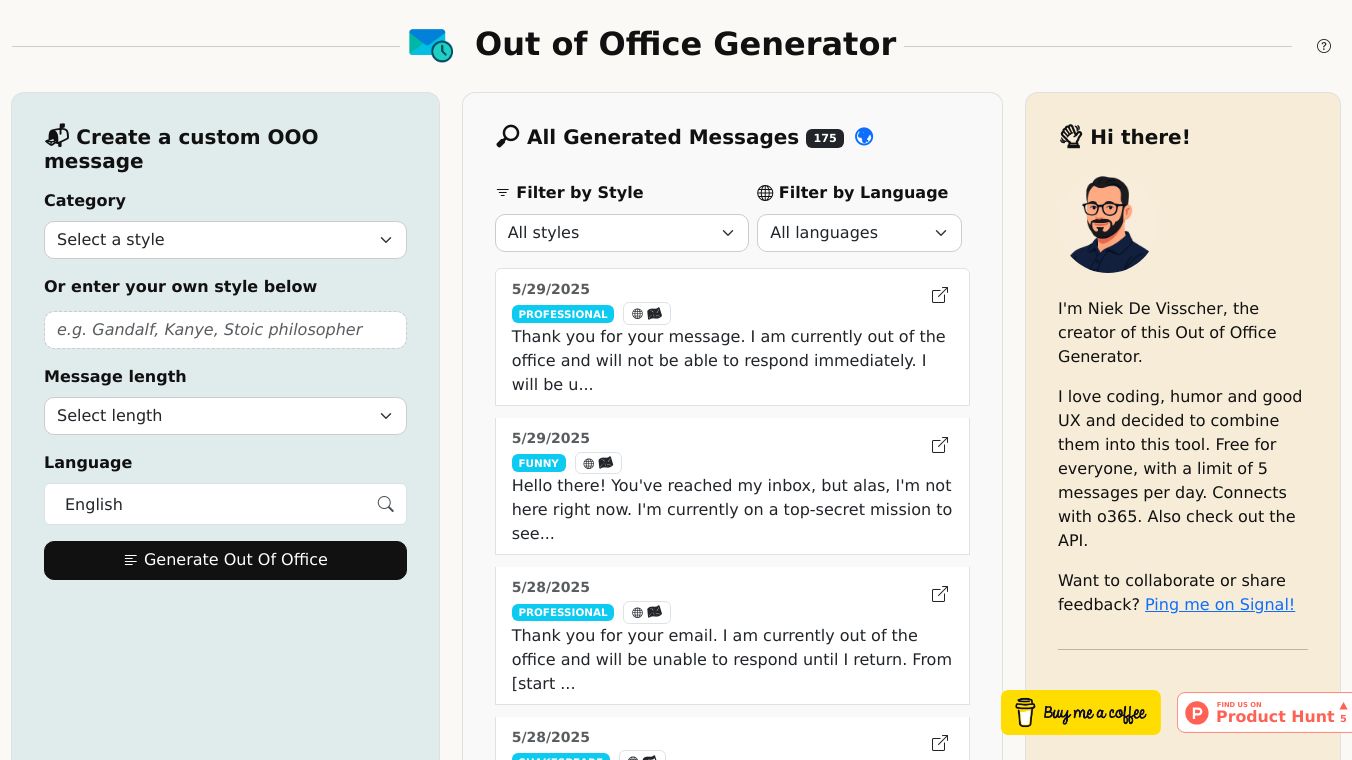Screen dimensions: 1352x760
Task: Open the 5/28/2025 Professional message link icon
Action: [x=939, y=594]
